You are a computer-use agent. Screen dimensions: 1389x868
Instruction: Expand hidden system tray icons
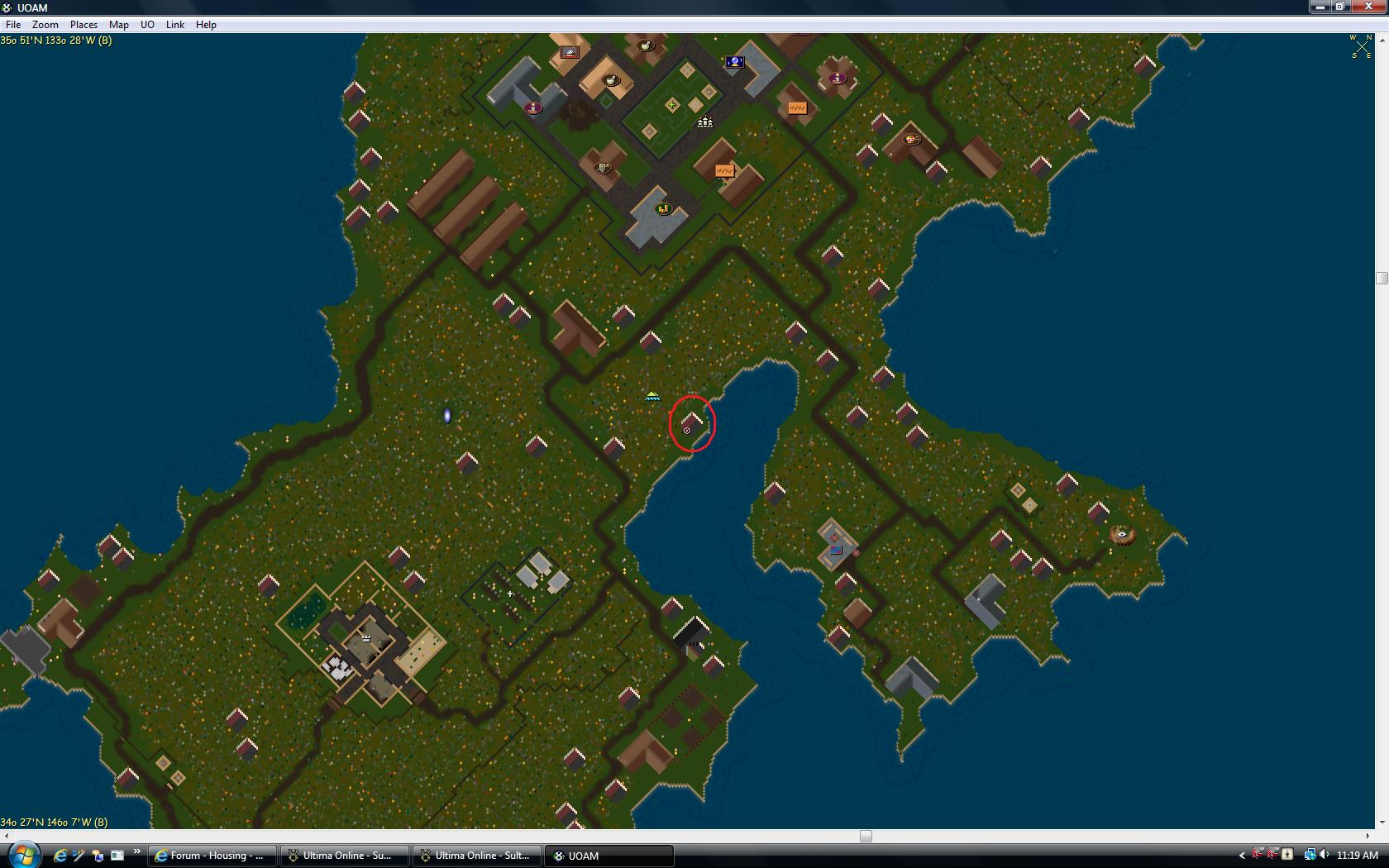click(1242, 856)
